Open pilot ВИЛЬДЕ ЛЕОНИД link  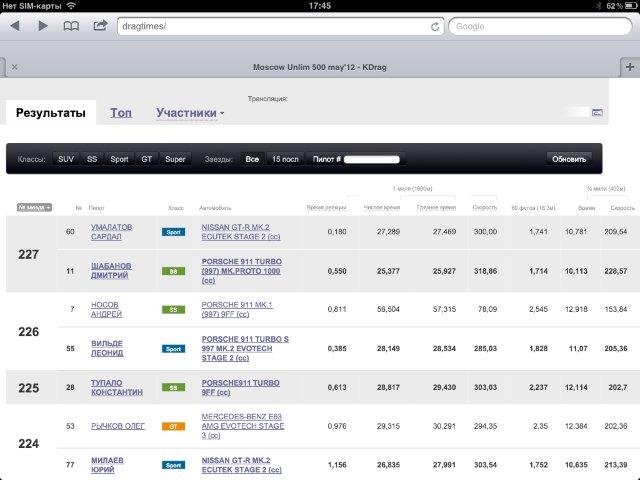click(107, 348)
